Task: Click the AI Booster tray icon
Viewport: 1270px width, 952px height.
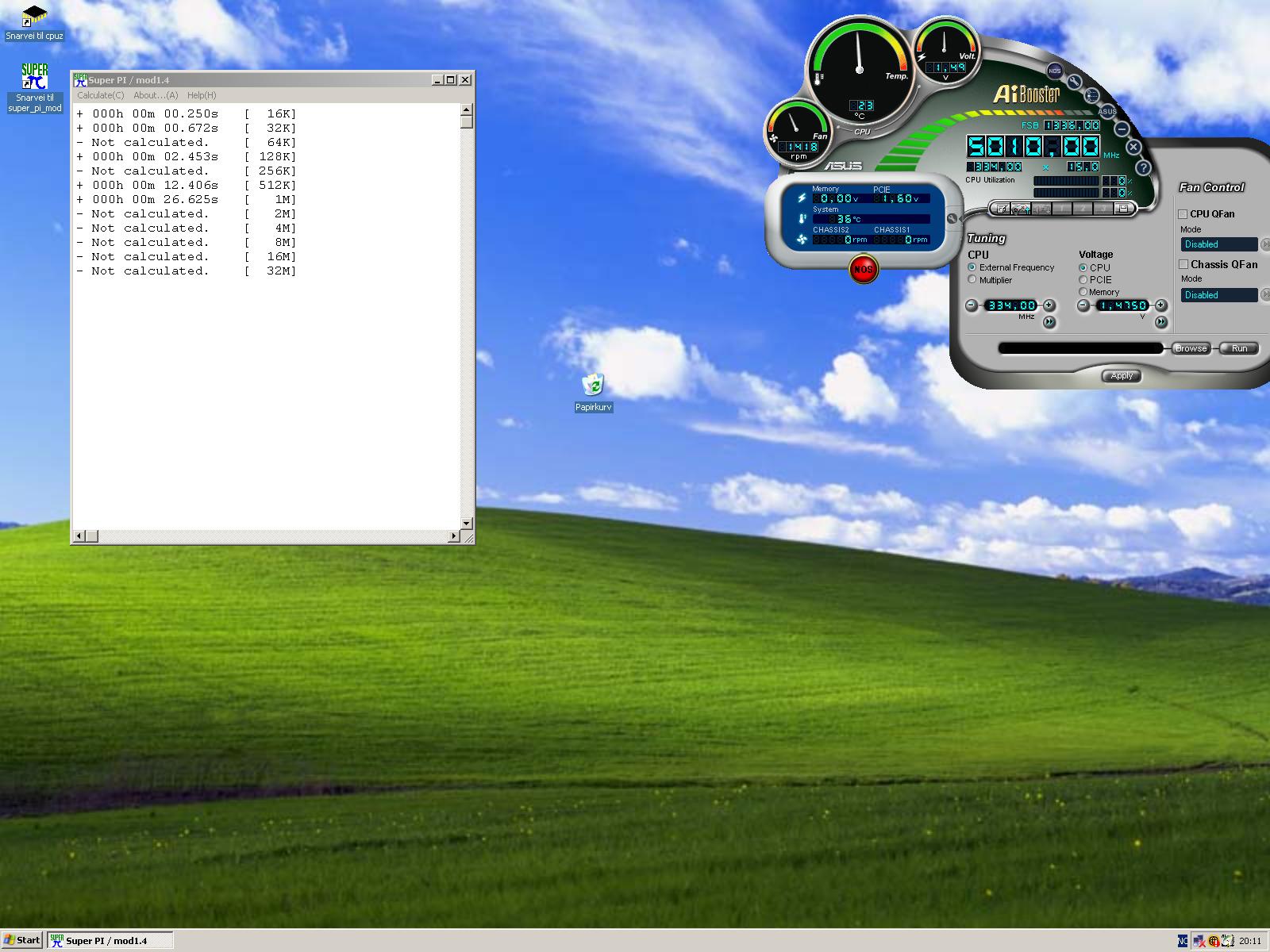Action: 1227,941
